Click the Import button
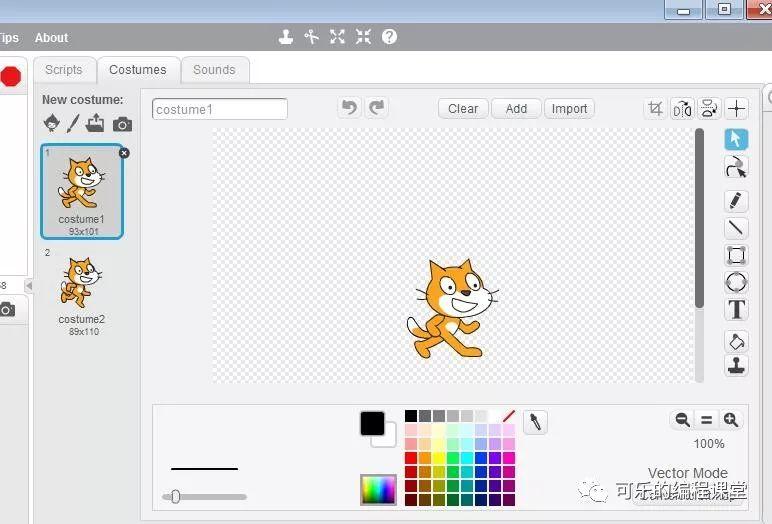This screenshot has height=524, width=772. tap(569, 108)
